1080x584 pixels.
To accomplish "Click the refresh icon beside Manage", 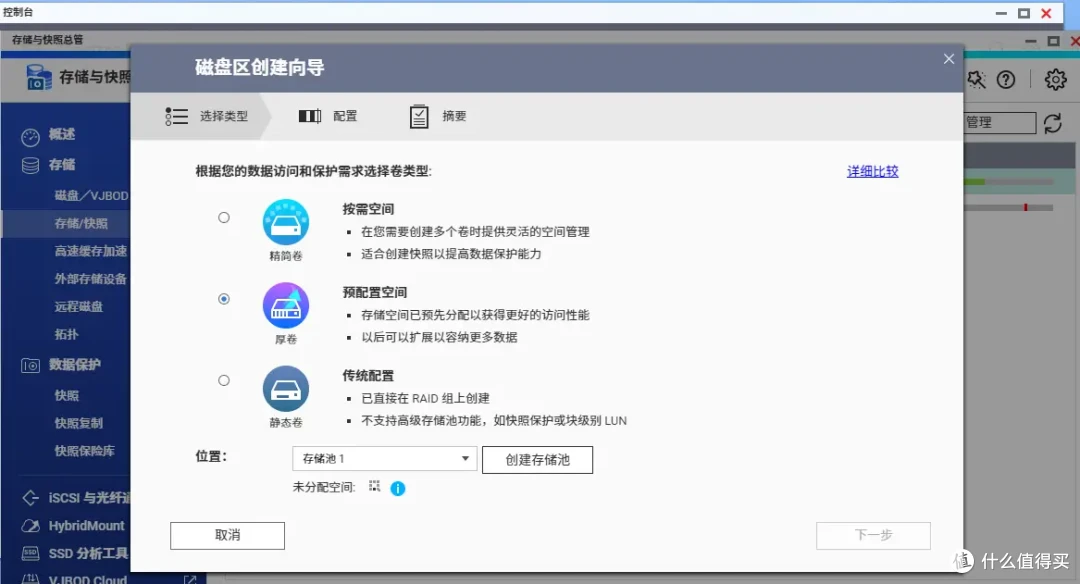I will (1053, 124).
